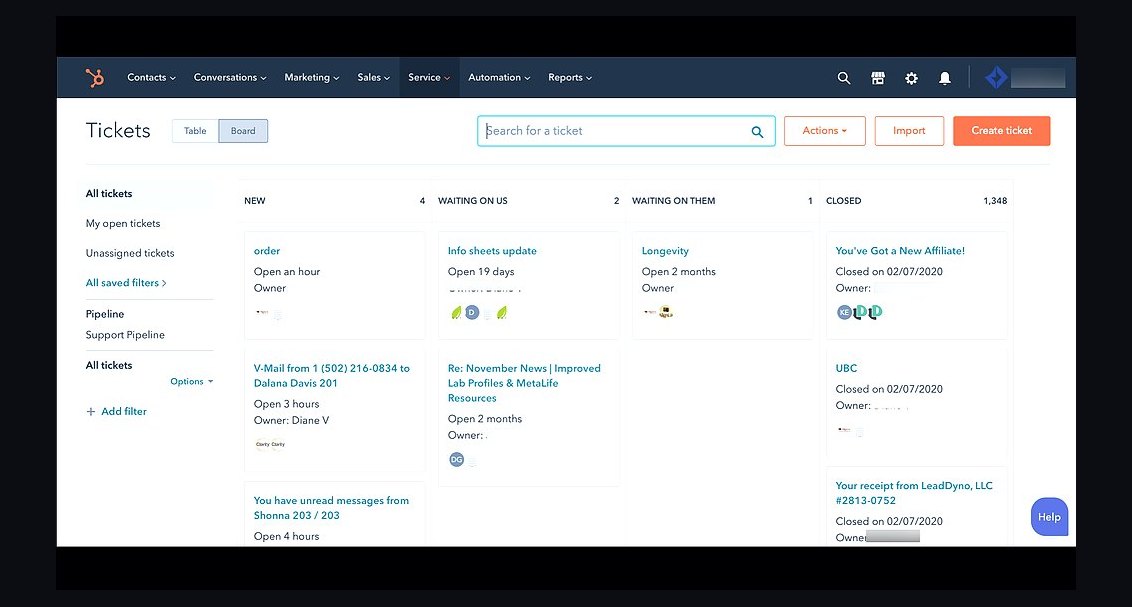Open the settings gear icon
This screenshot has width=1132, height=607.
coord(912,78)
